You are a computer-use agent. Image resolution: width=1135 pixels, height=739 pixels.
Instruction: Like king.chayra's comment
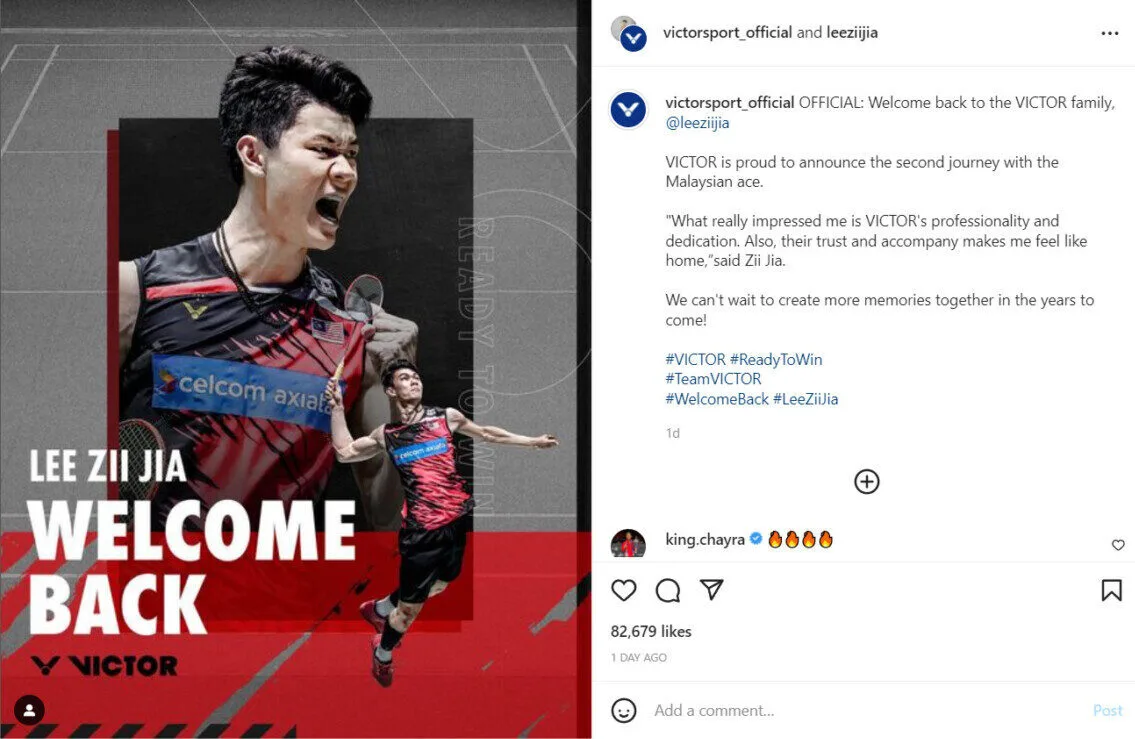pyautogui.click(x=1118, y=544)
